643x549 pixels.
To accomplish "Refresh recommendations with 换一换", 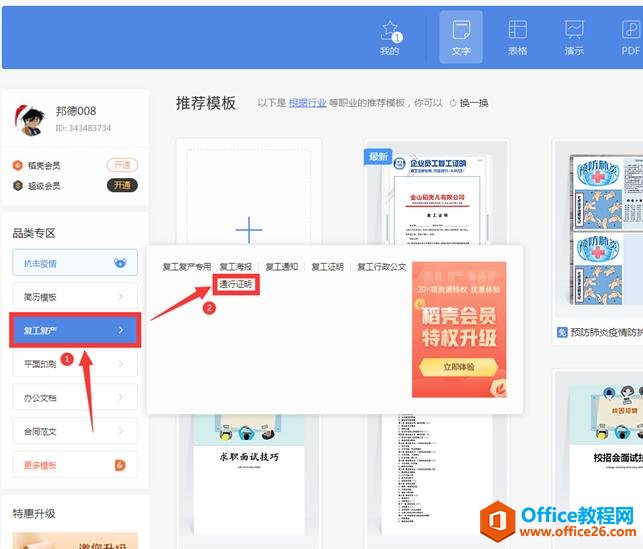I will tap(474, 103).
